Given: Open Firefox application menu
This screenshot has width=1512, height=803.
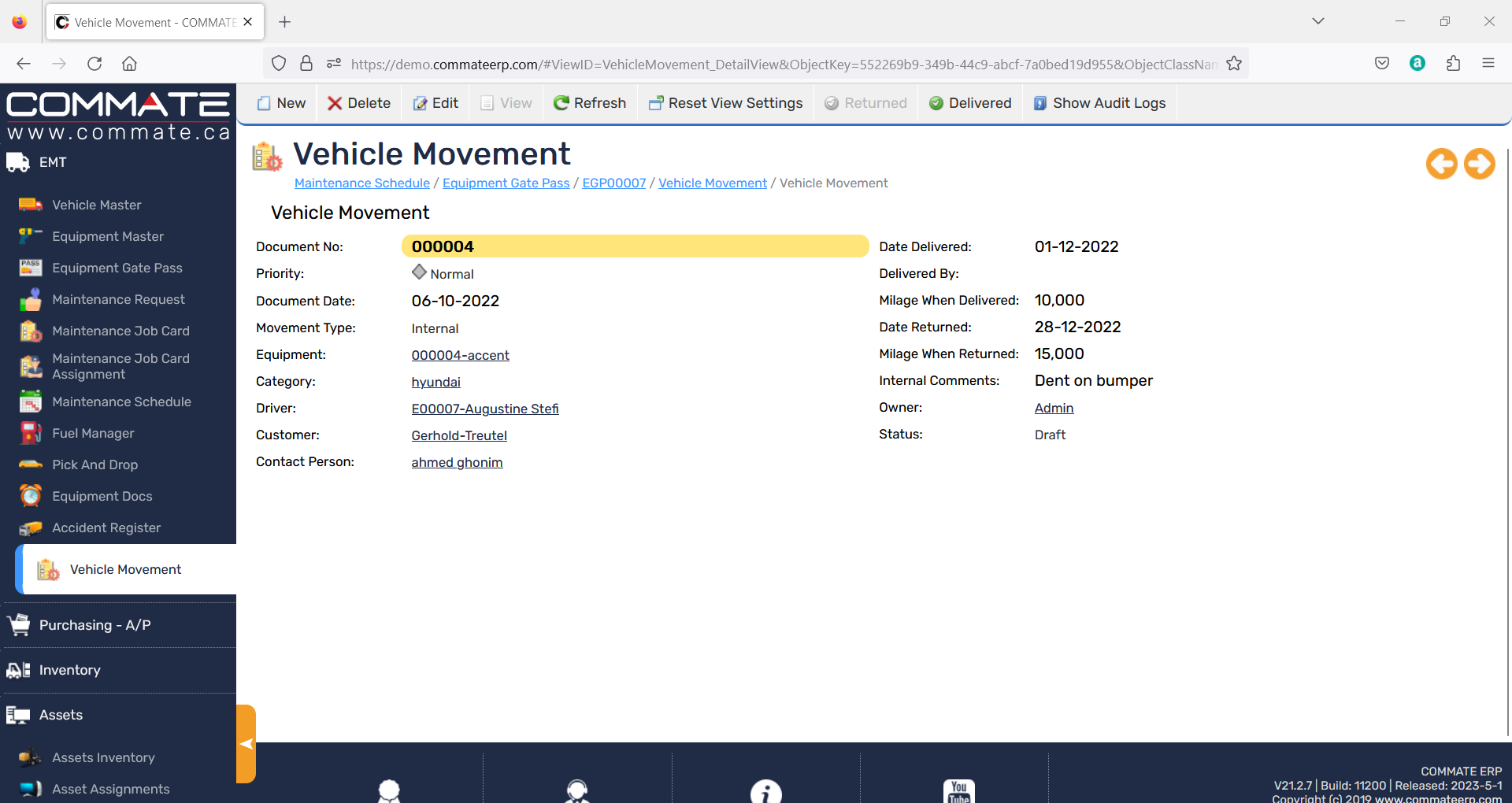Looking at the screenshot, I should pos(1488,64).
